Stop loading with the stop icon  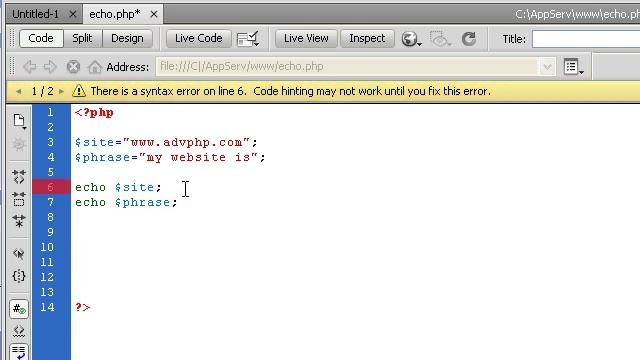[73, 67]
